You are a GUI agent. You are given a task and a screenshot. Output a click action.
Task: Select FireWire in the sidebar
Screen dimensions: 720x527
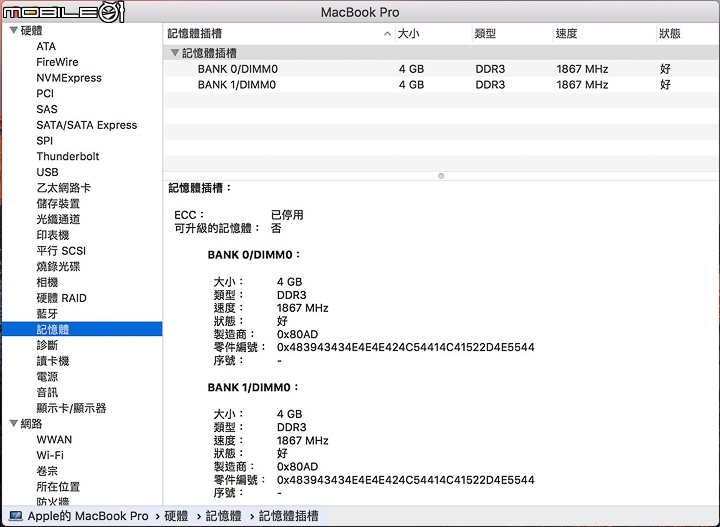point(57,62)
